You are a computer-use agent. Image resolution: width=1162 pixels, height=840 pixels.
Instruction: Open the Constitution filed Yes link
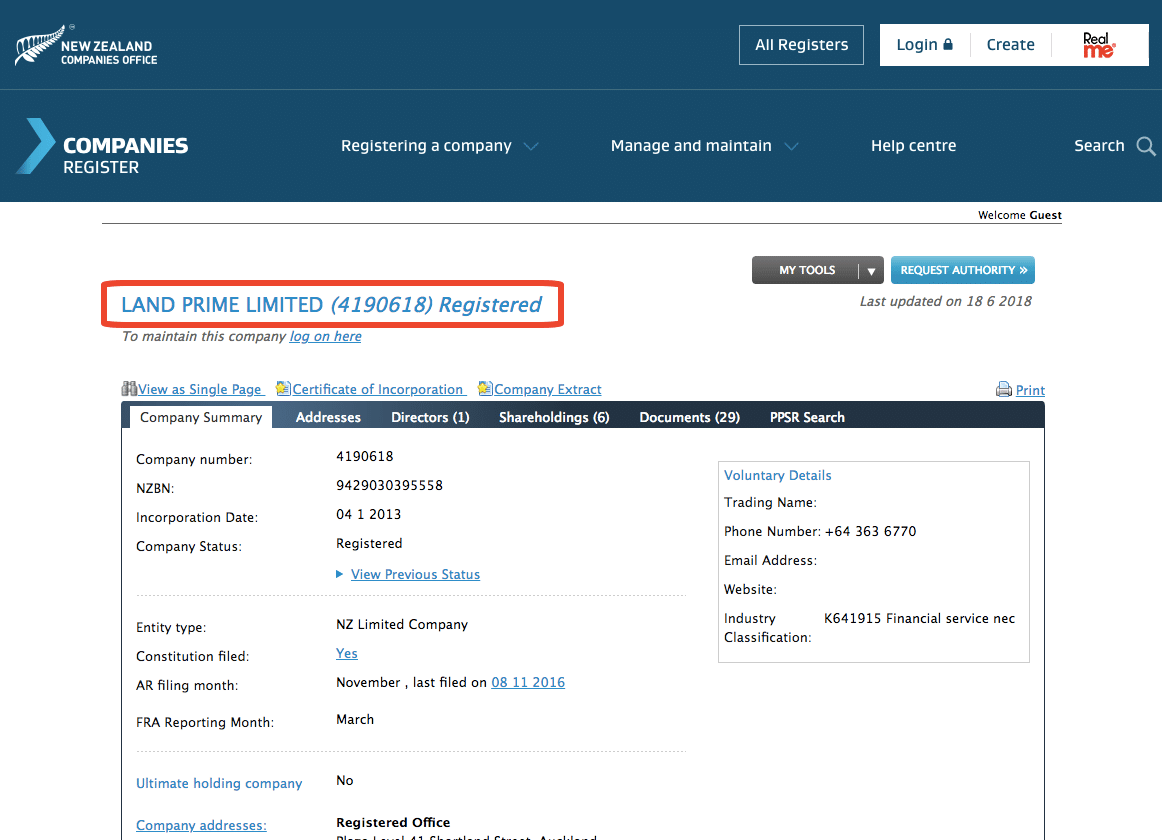coord(346,653)
